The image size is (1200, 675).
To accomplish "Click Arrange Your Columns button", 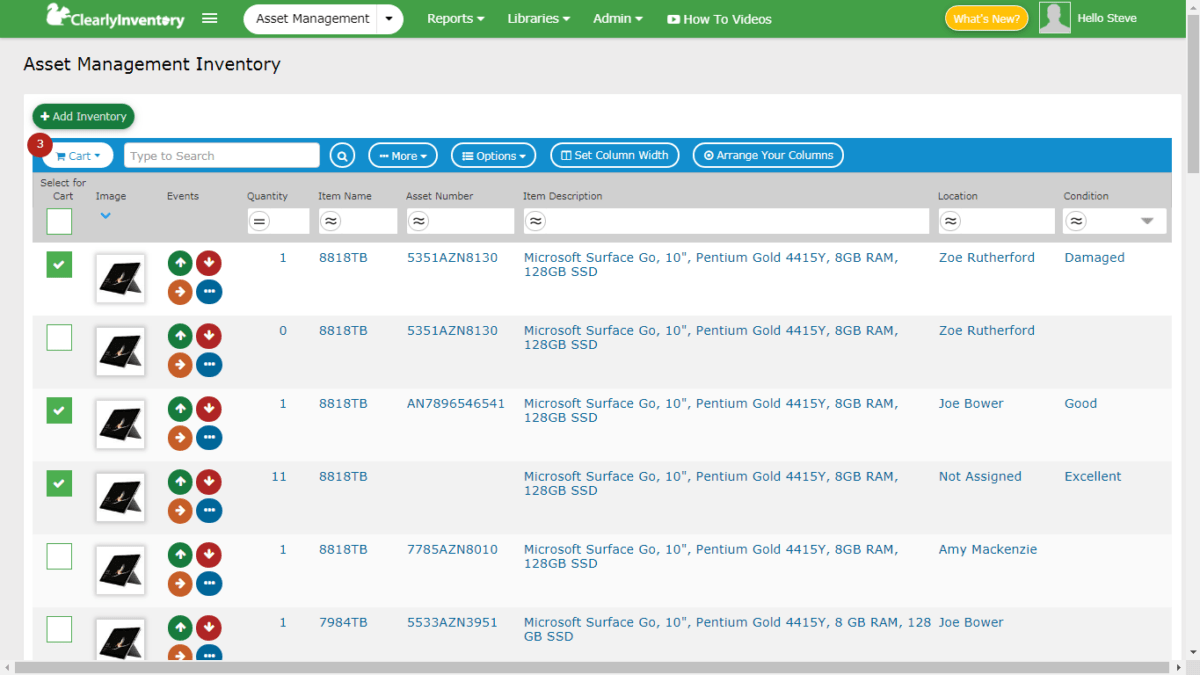I will (x=768, y=155).
